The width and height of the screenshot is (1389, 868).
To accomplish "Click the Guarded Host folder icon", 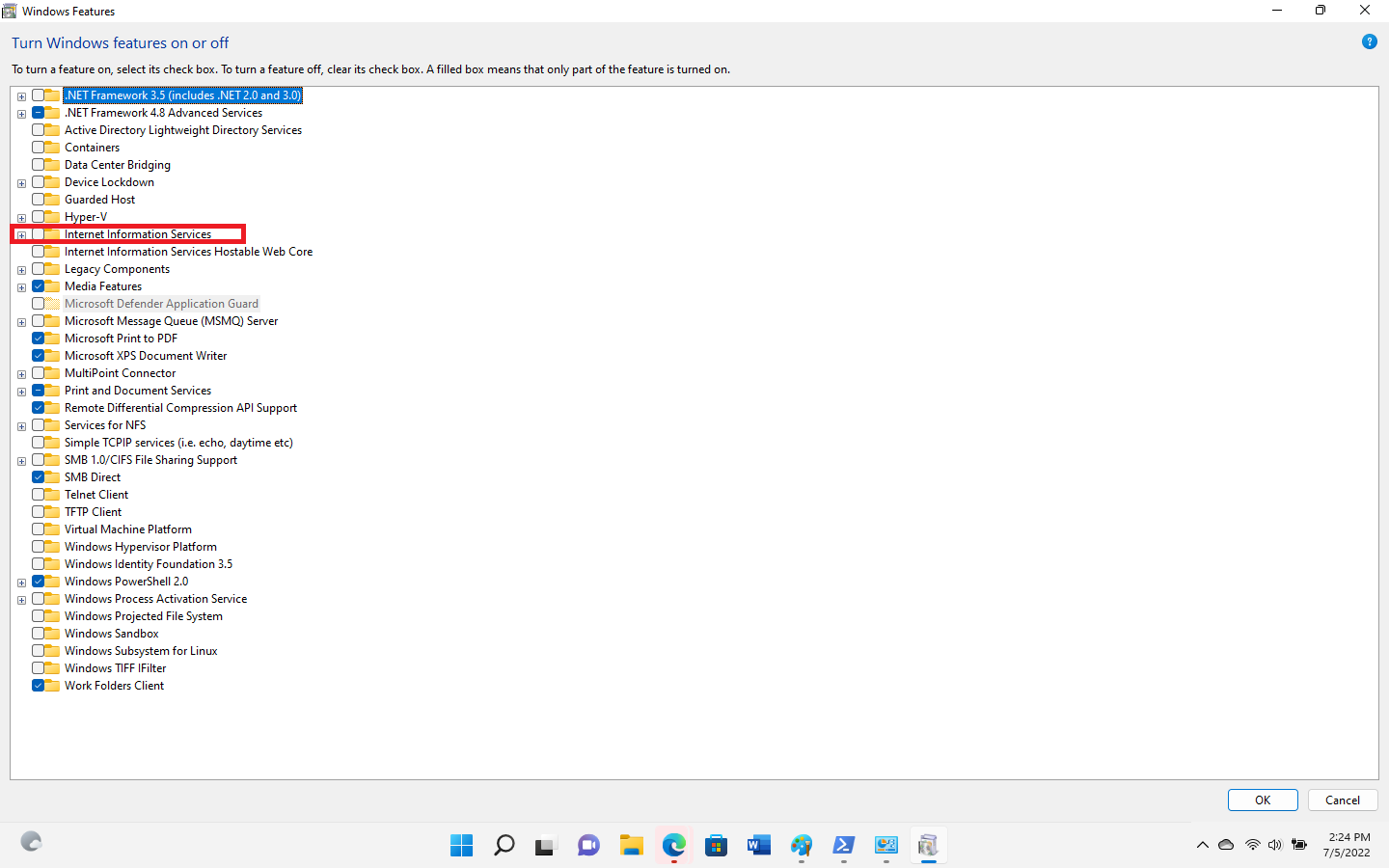I will click(x=52, y=200).
